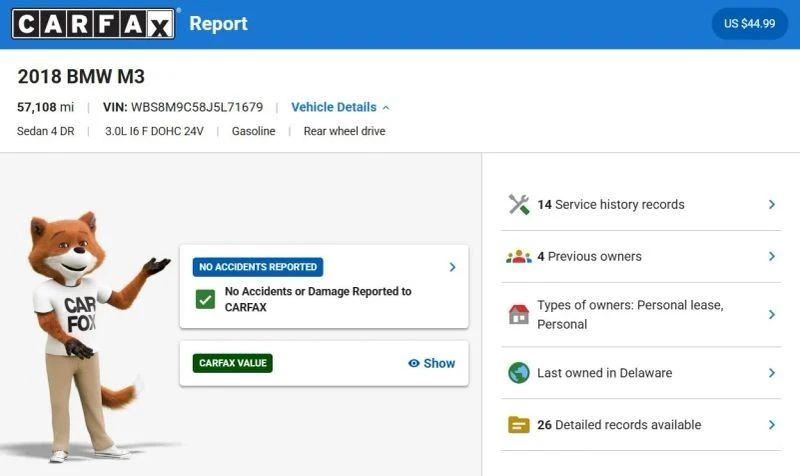Expand arrow beside Types of owners
The width and height of the screenshot is (800, 476).
[x=772, y=314]
